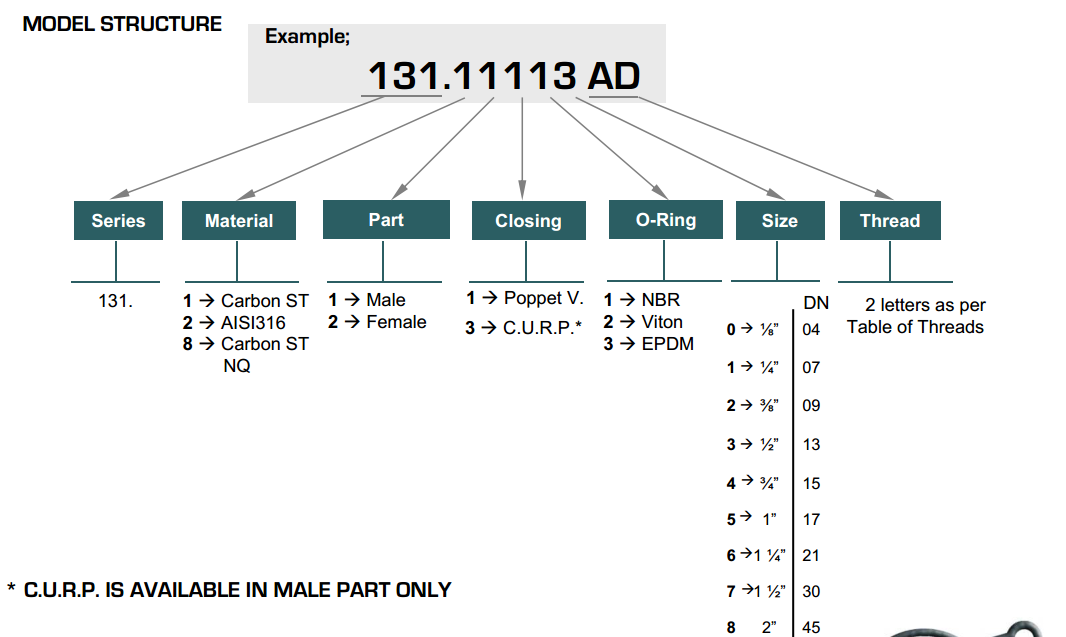Select the O-Ring header box
Image resolution: width=1066 pixels, height=637 pixels.
tap(665, 220)
